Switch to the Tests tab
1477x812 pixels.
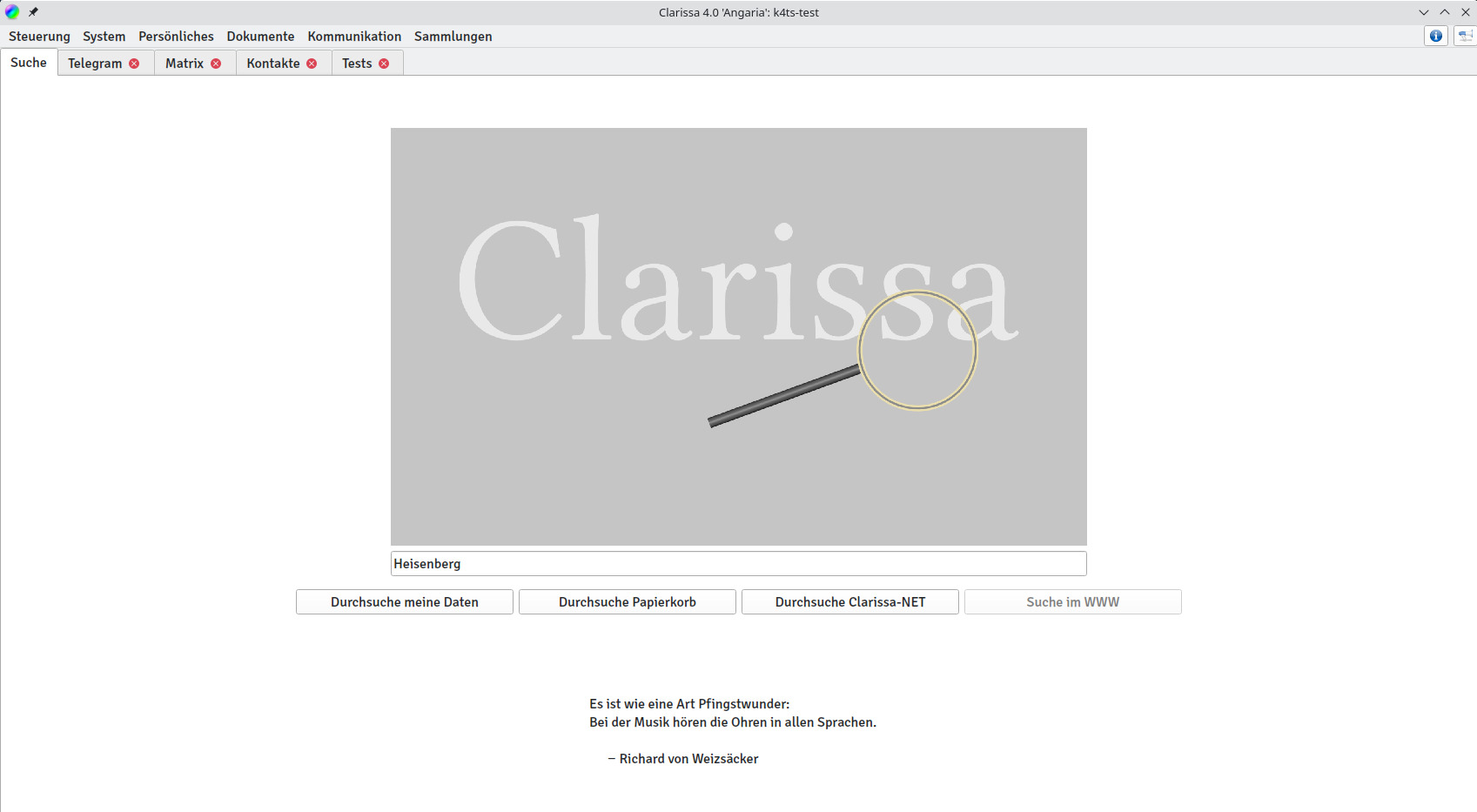[357, 64]
